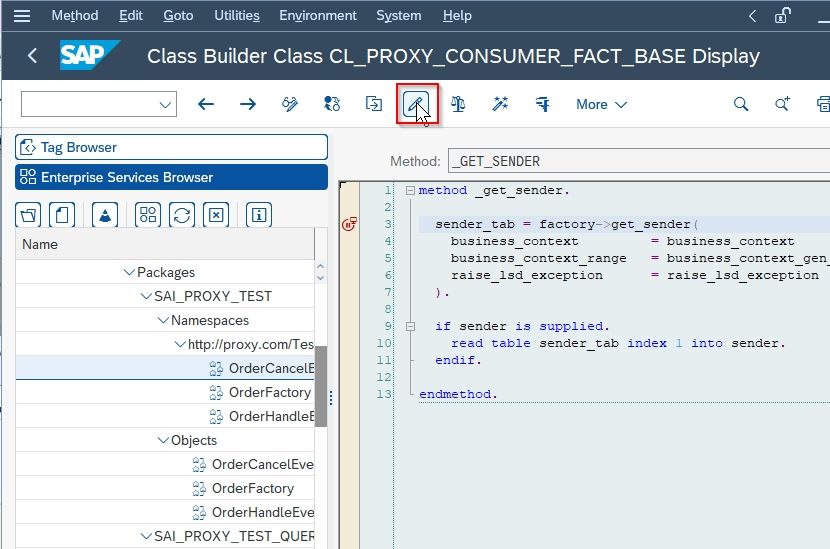
Task: Click the triangle hierarchy icon in browser toolbar
Action: [105, 215]
